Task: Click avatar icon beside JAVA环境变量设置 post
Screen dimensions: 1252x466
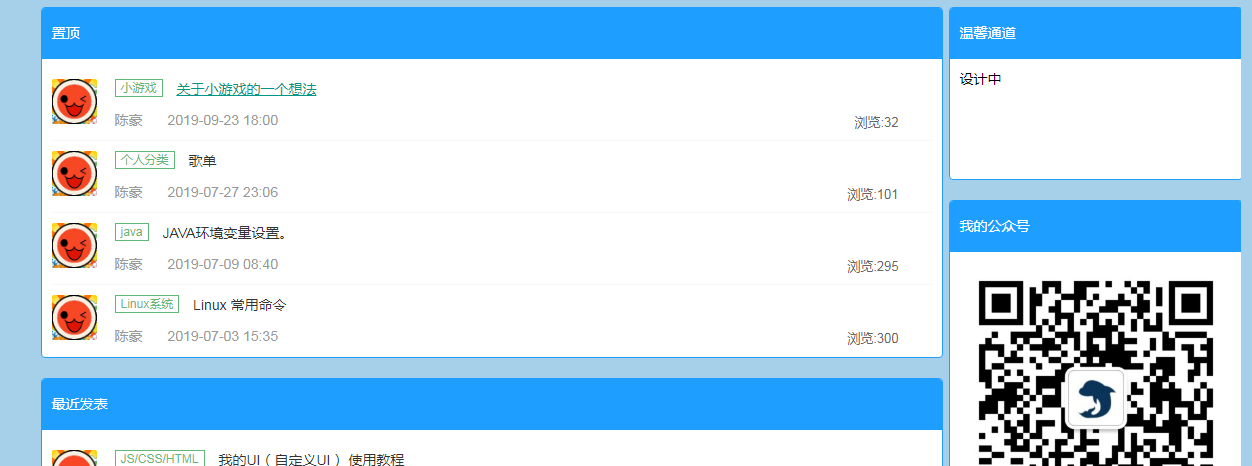Action: 74,245
